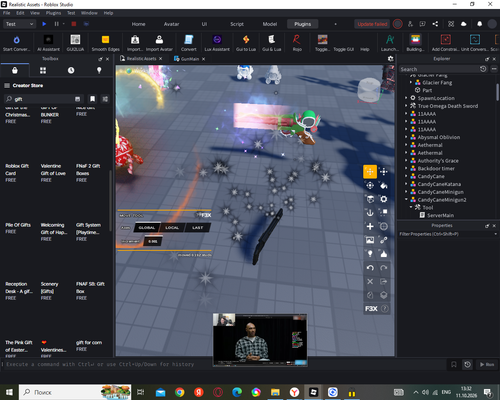Open Toolbox recent items tab

tap(71, 70)
